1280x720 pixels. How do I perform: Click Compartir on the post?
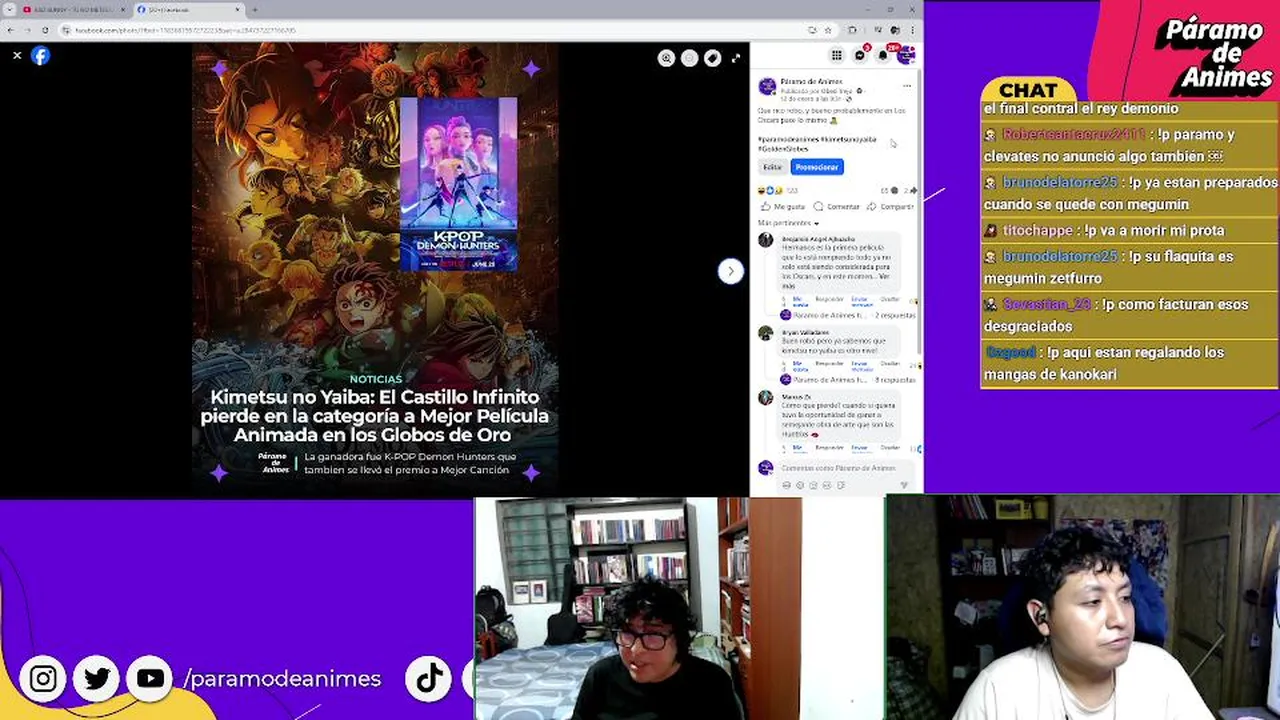[890, 207]
